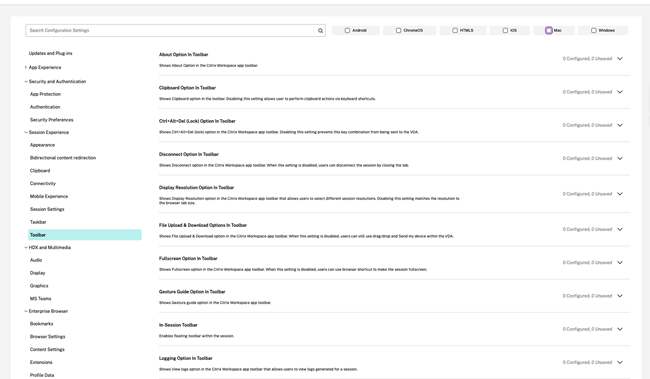Click the Logging Option In Toolbar title
This screenshot has height=379, width=650.
coord(186,358)
